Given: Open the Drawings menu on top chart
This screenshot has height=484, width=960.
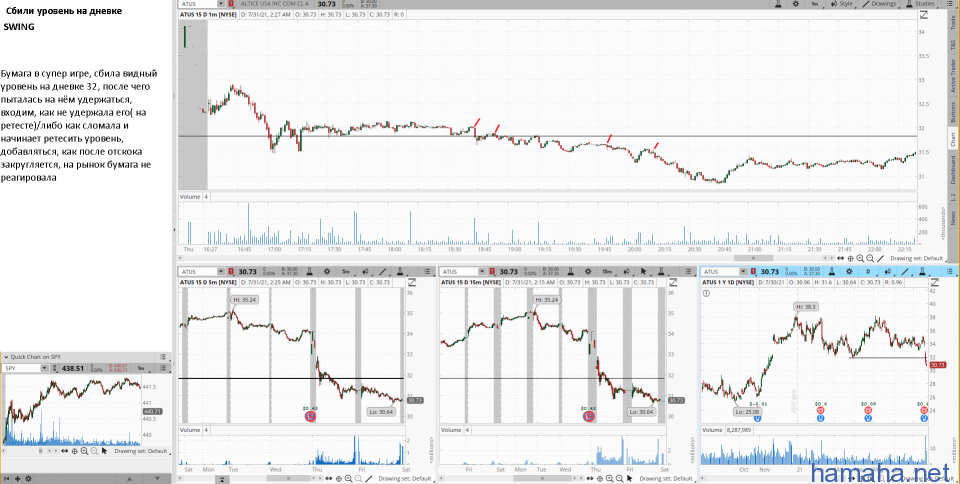Looking at the screenshot, I should (x=879, y=3).
